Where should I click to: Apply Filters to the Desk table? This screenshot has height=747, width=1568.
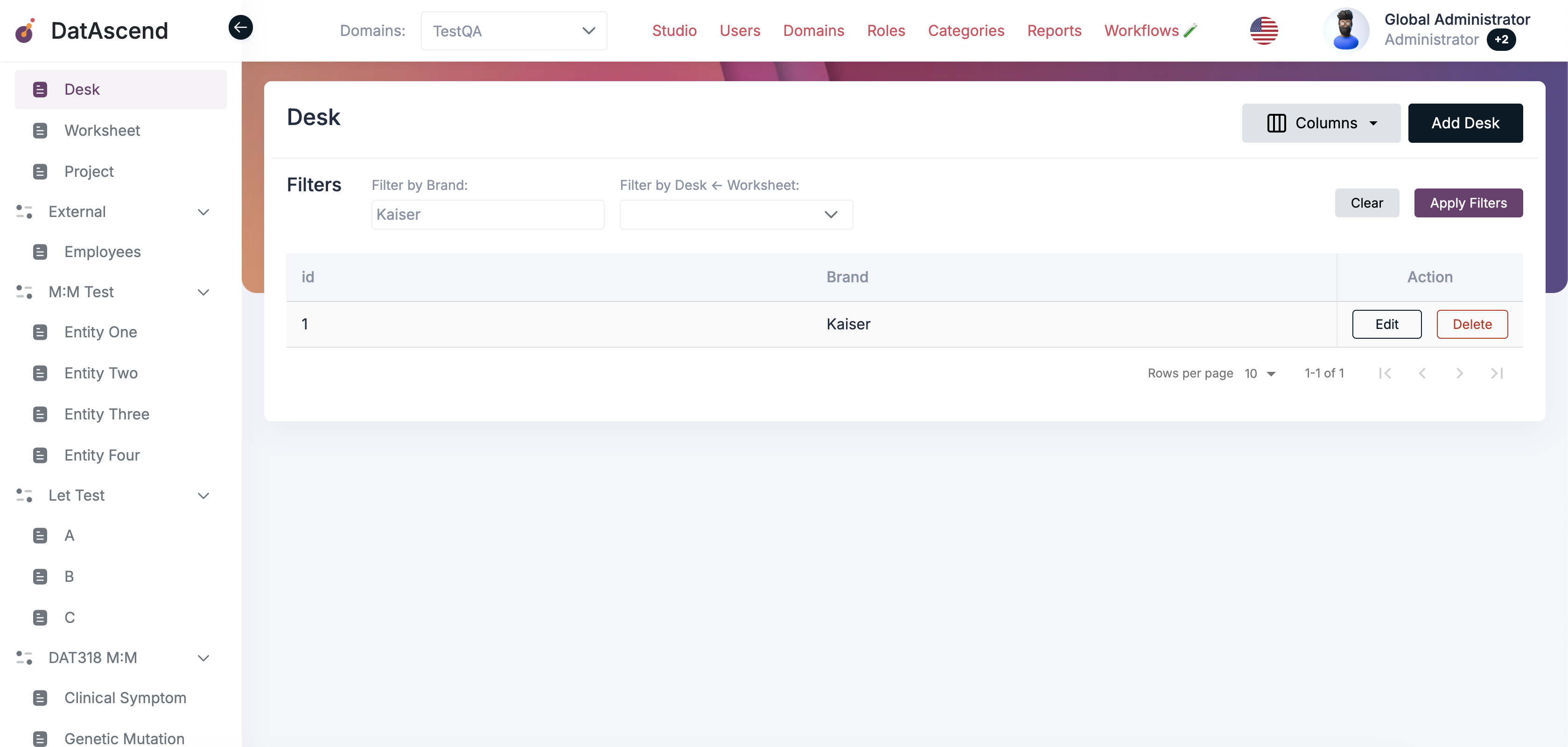[1468, 203]
